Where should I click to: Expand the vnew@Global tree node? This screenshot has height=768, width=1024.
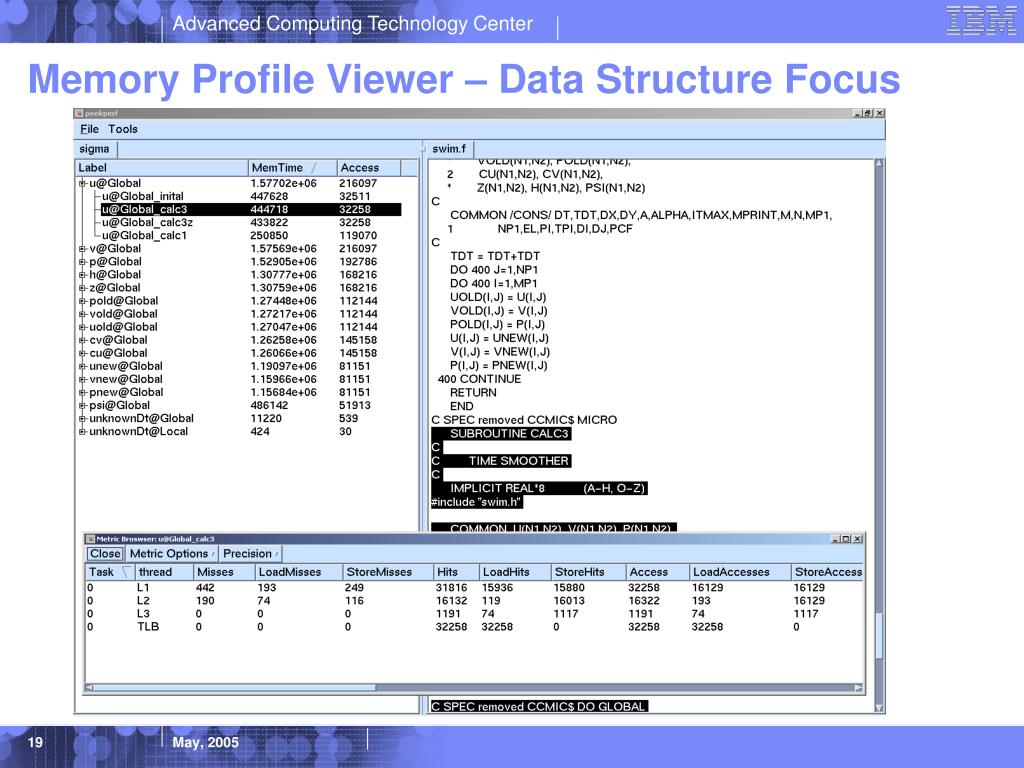click(x=82, y=379)
